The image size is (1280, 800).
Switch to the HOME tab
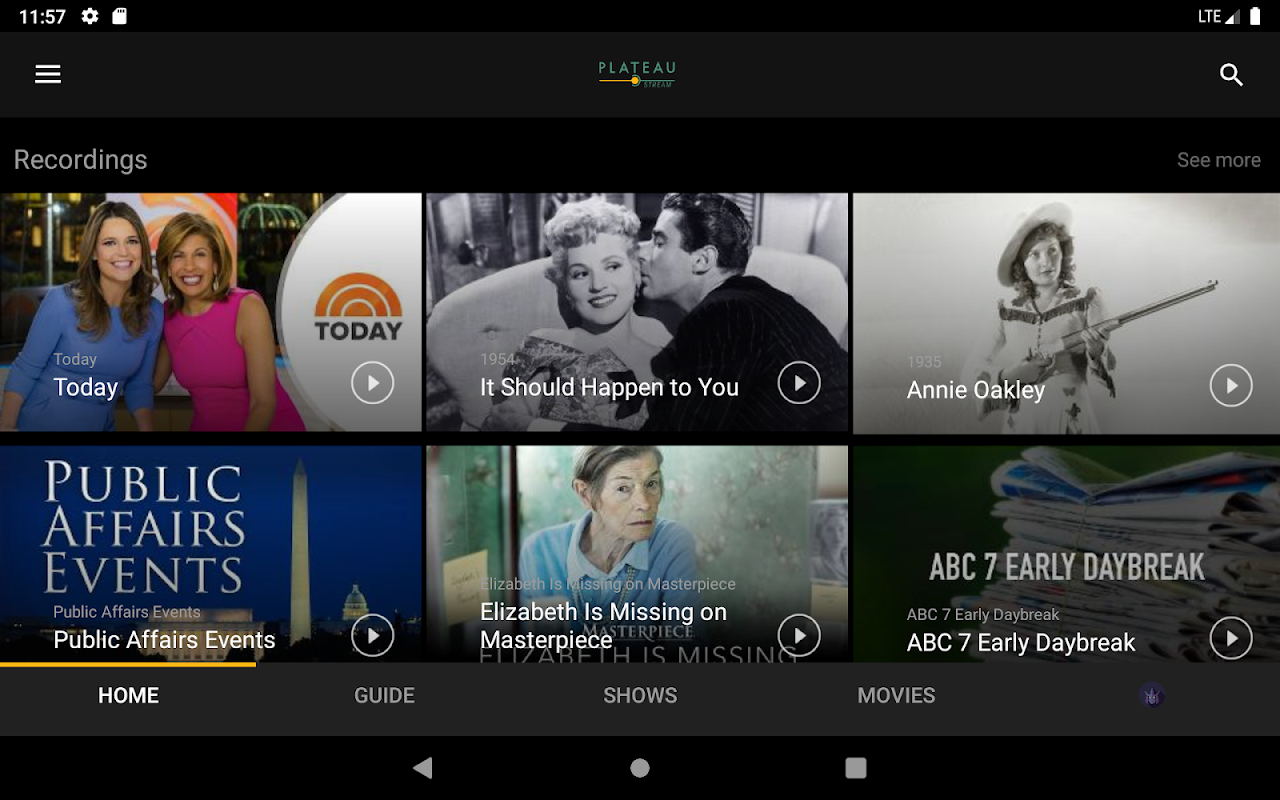(128, 696)
